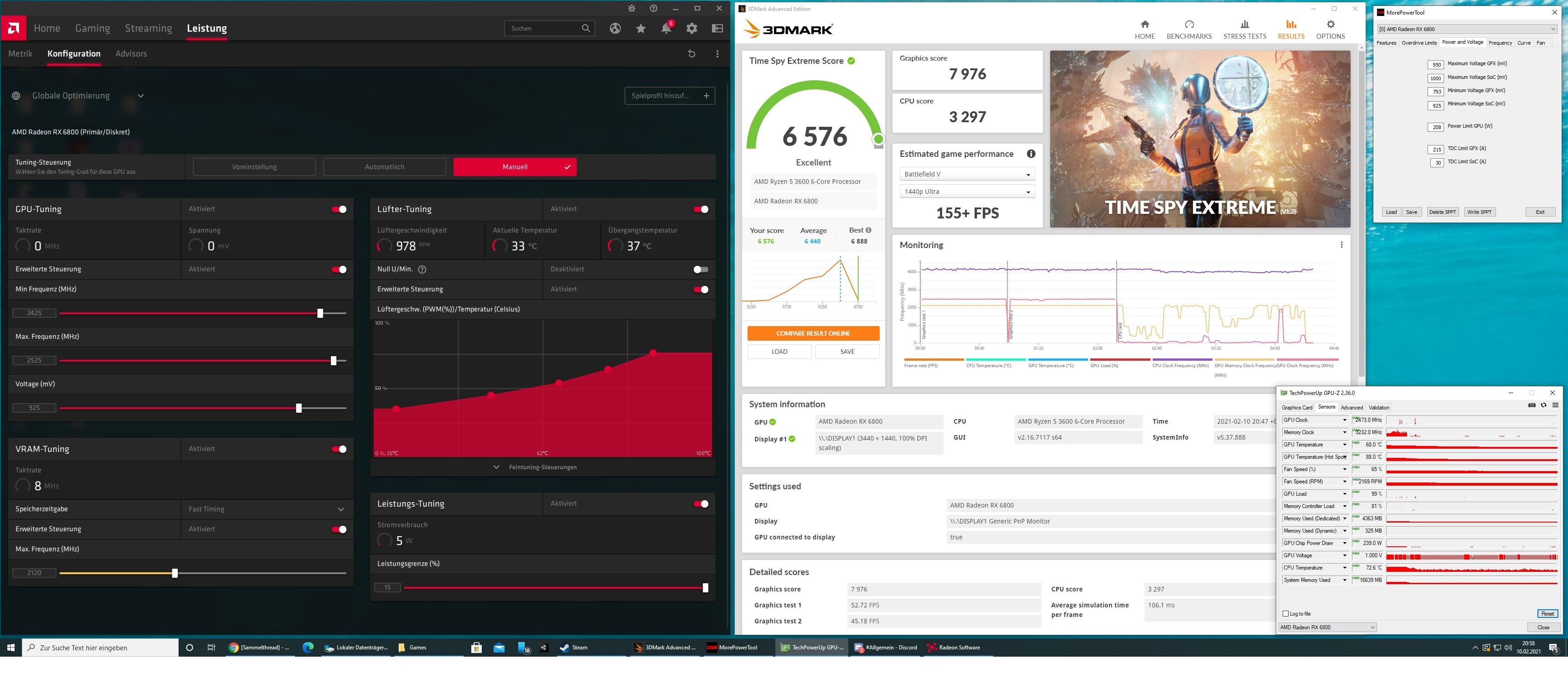Open Radeon Software settings gear

point(692,28)
